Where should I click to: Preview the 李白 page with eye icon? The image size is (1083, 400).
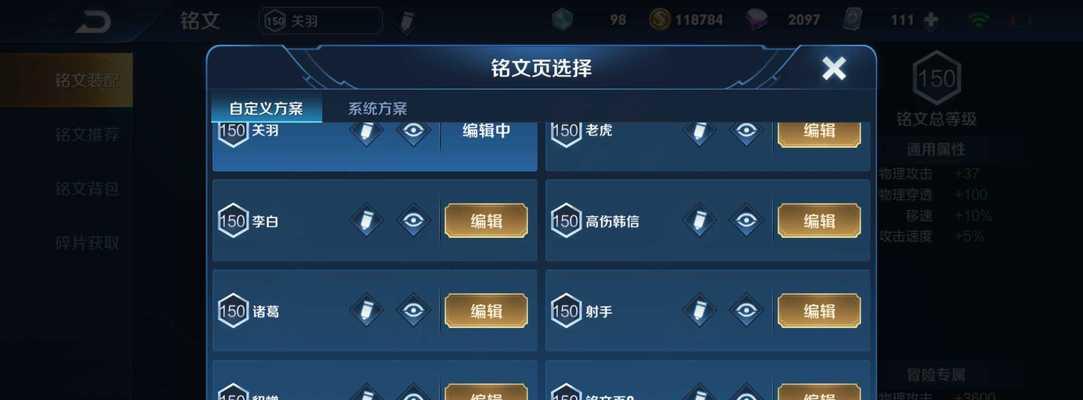point(414,220)
